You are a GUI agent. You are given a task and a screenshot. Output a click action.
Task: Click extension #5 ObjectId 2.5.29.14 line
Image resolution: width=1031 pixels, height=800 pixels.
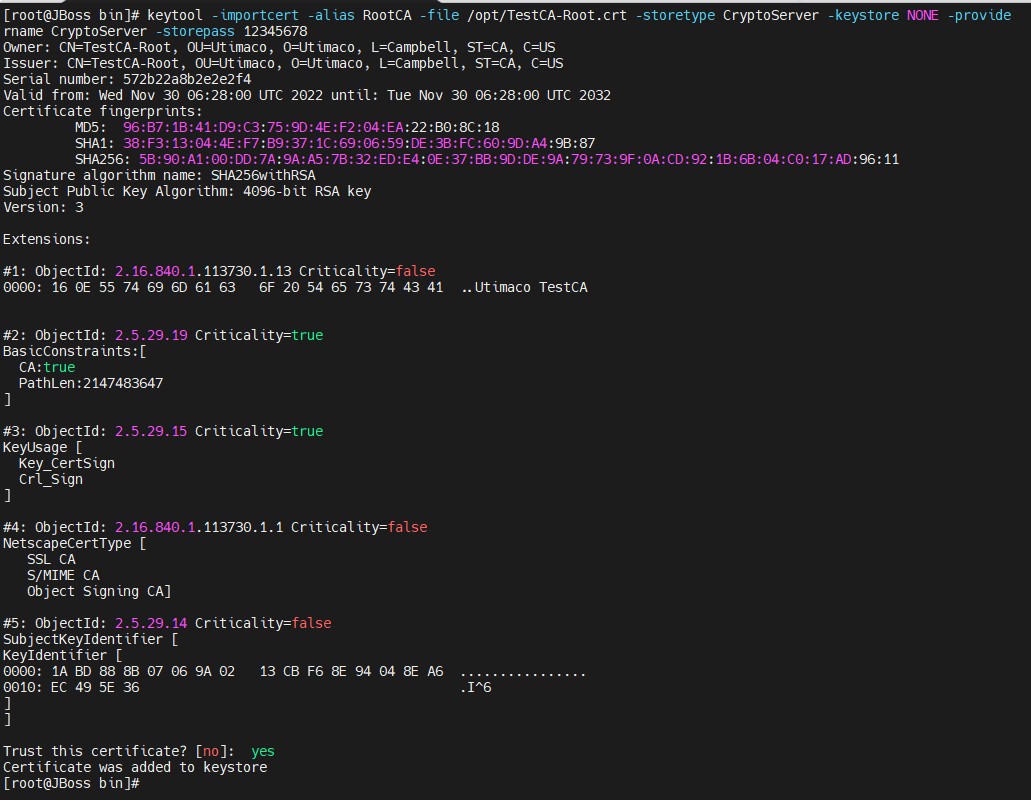coord(168,623)
